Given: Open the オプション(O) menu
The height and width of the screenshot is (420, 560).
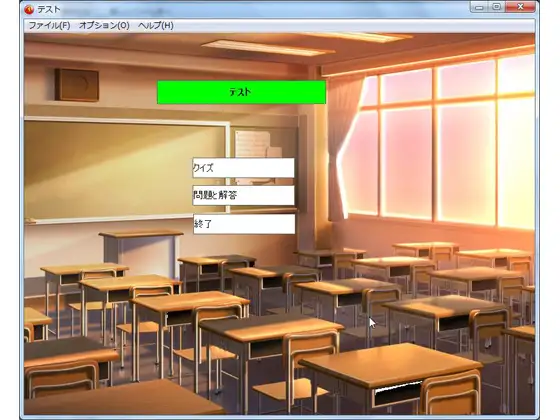Looking at the screenshot, I should pyautogui.click(x=104, y=26).
